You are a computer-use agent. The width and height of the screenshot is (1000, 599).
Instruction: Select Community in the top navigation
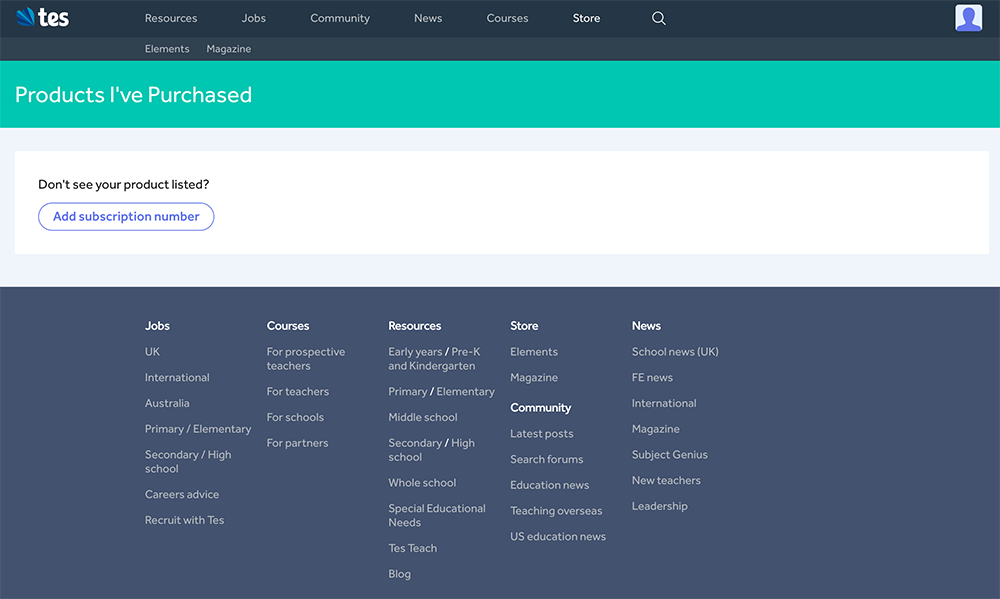(340, 18)
